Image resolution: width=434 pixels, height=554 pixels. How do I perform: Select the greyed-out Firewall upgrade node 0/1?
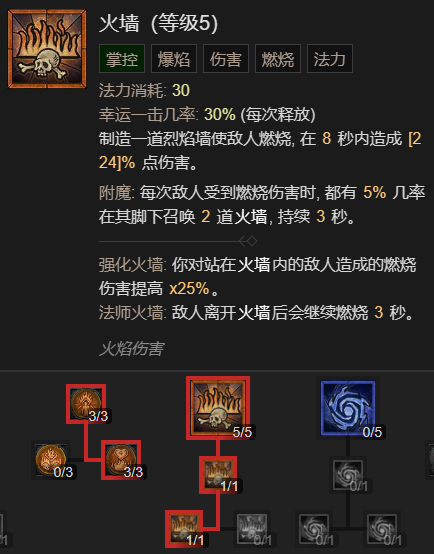pos(252,529)
